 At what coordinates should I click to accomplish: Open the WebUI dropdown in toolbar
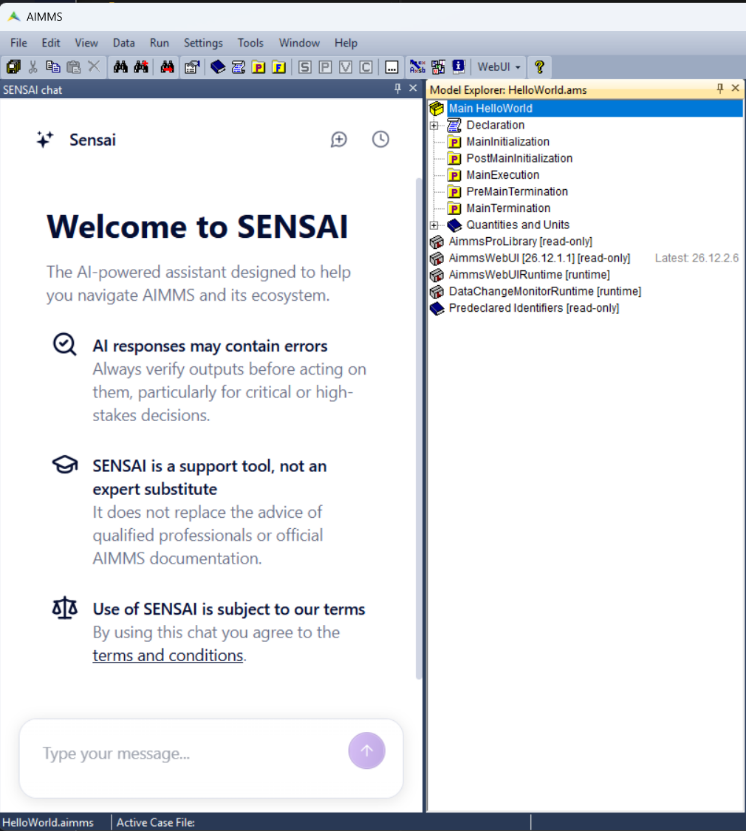(499, 67)
